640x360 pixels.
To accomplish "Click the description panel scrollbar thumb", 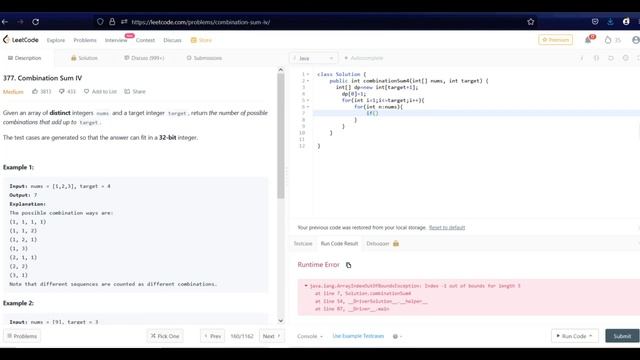I will point(281,136).
